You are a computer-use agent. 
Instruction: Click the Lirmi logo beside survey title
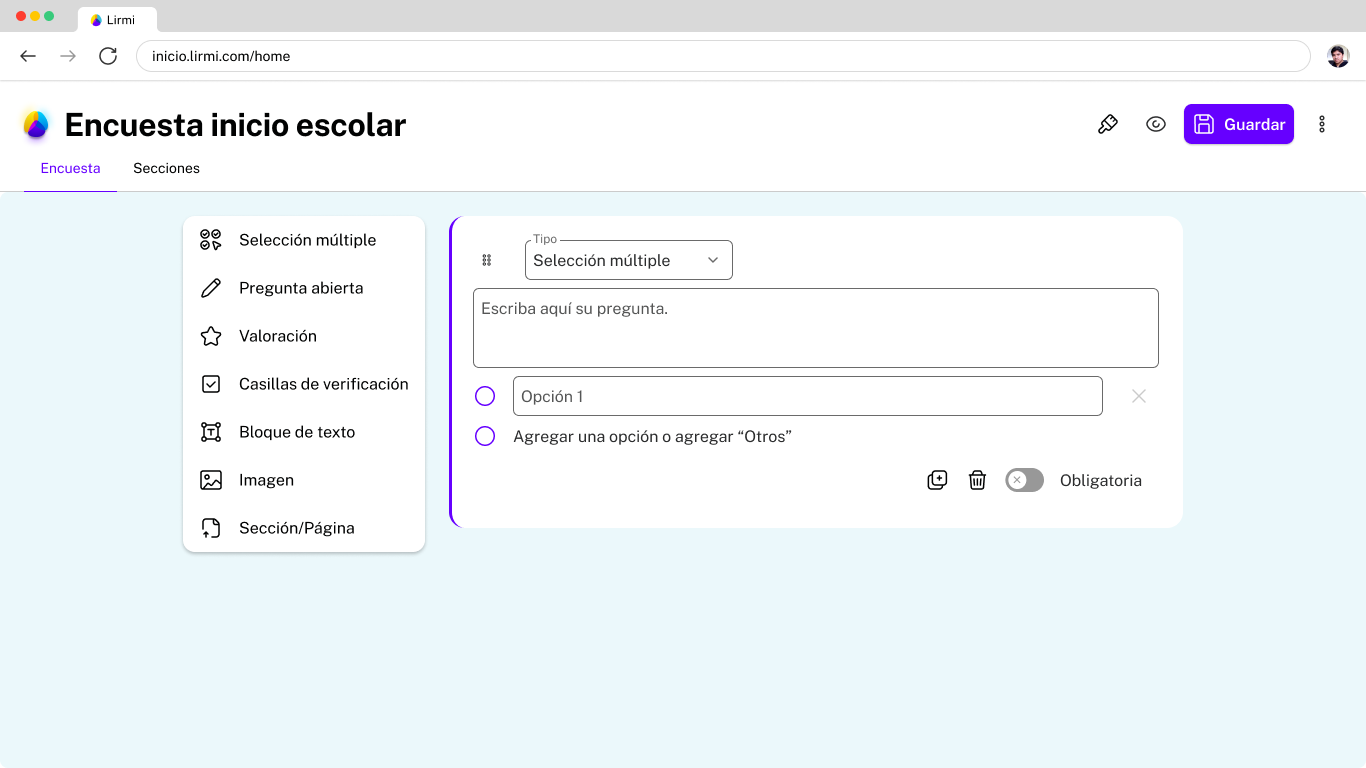coord(36,125)
